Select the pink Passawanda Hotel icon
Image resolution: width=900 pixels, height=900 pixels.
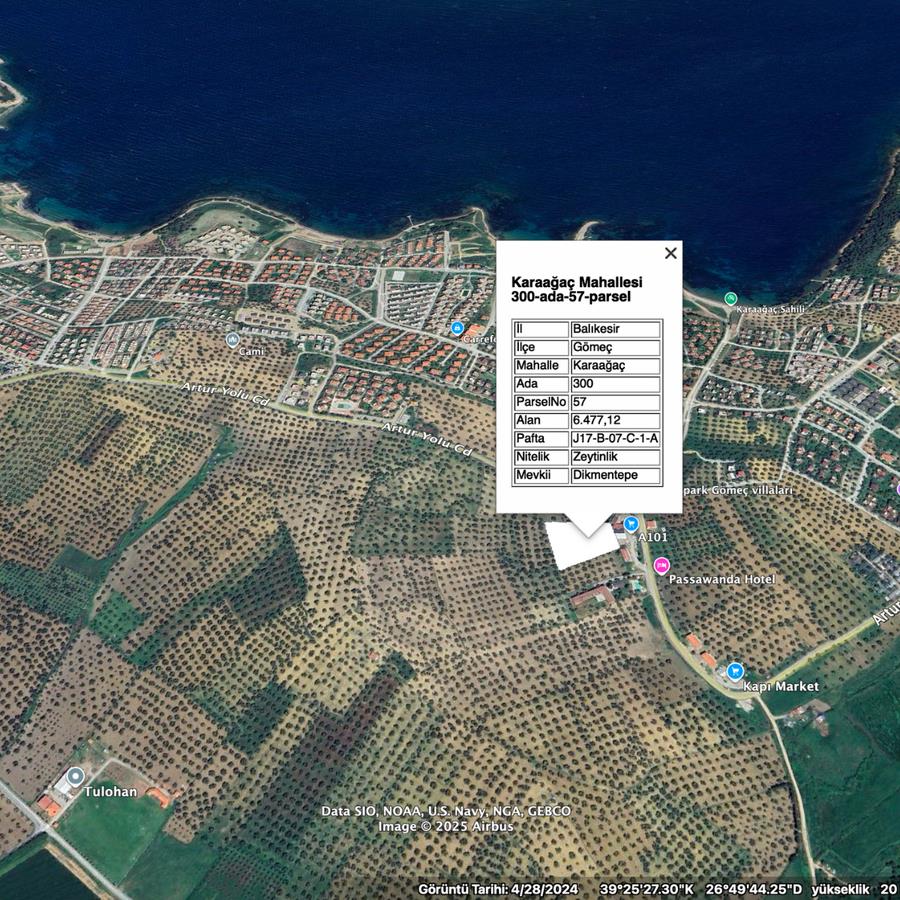(x=661, y=565)
